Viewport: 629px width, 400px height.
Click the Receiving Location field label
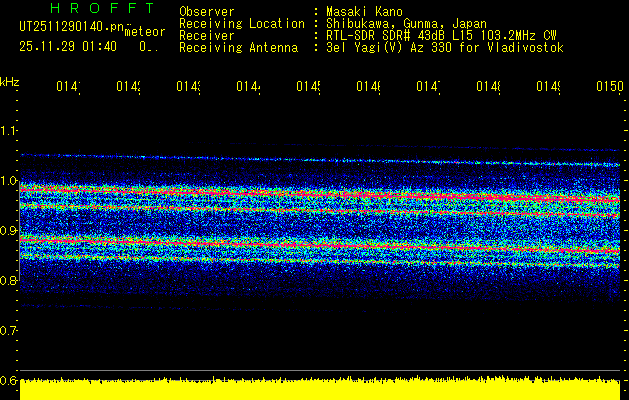241,23
